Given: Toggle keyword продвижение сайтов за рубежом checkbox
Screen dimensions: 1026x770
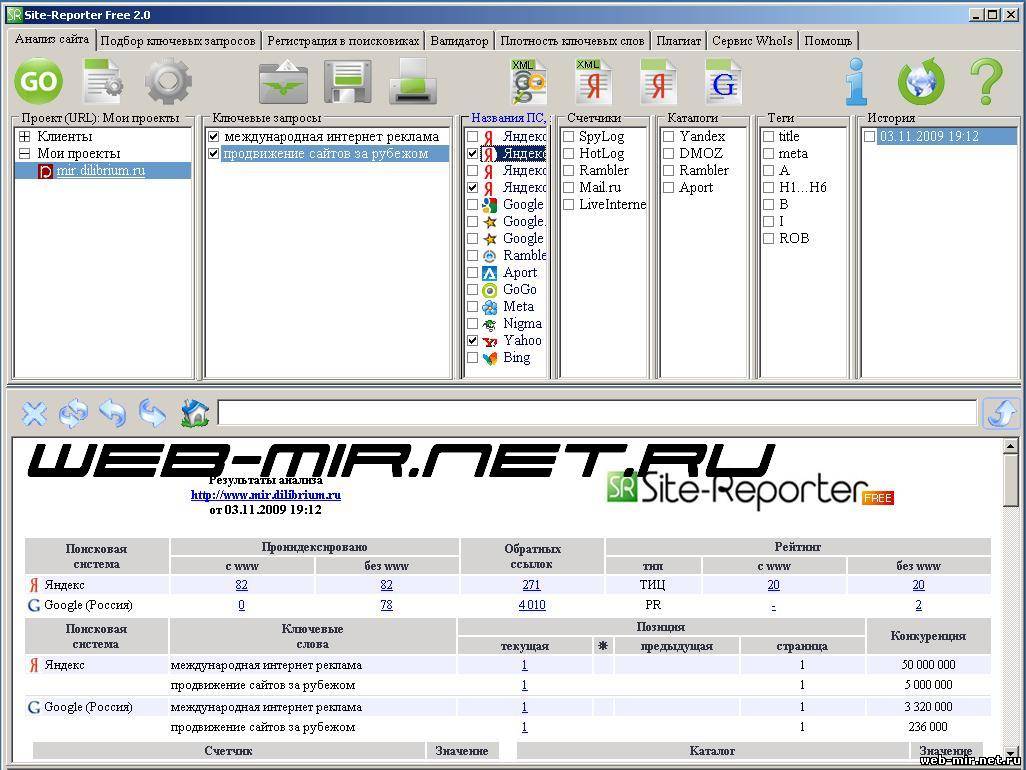Looking at the screenshot, I should point(213,154).
